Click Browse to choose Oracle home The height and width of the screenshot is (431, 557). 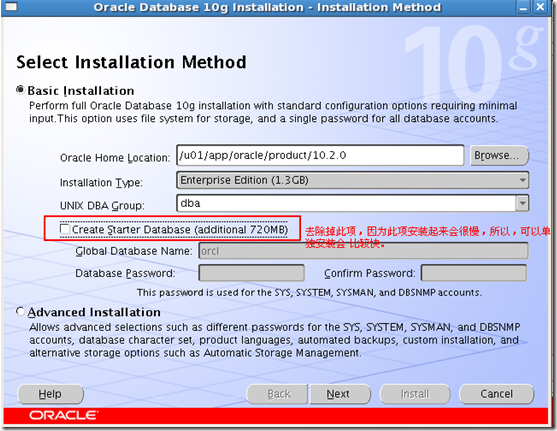coord(499,155)
